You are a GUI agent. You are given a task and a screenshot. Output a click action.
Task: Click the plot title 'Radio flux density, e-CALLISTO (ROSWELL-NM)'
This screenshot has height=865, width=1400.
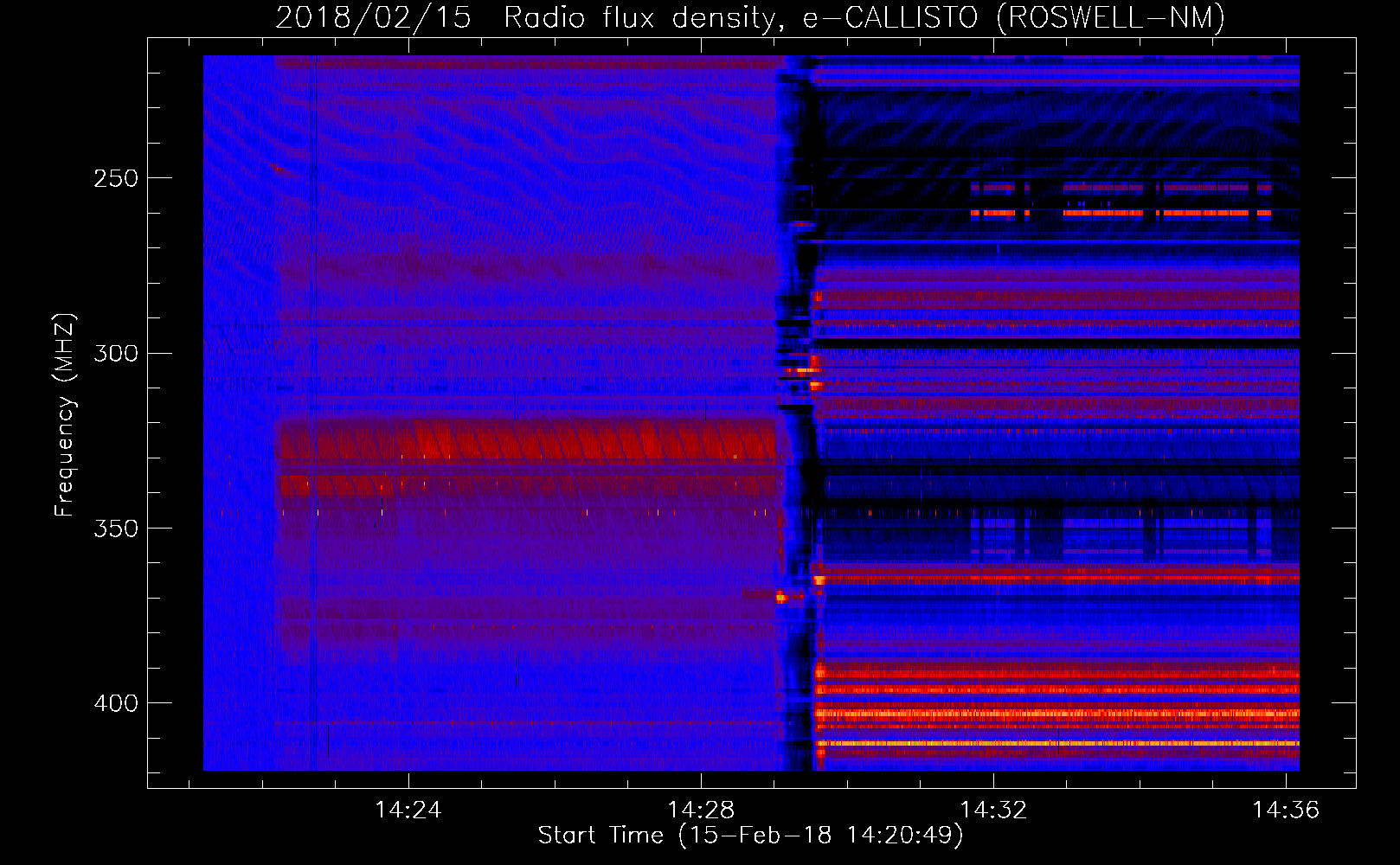click(864, 17)
